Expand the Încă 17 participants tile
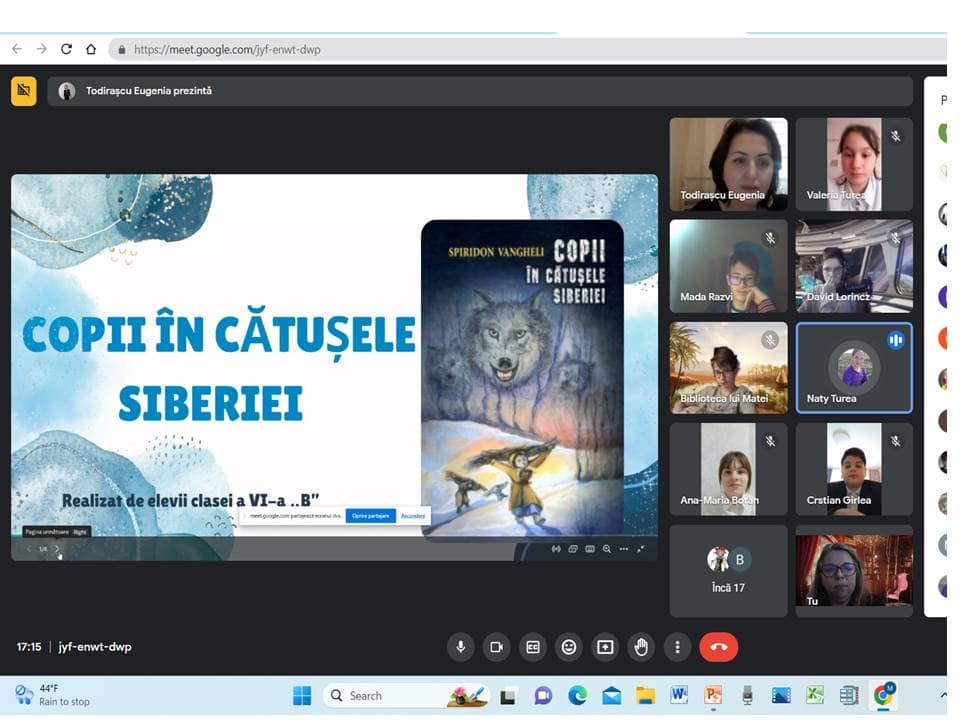The height and width of the screenshot is (720, 960). coord(728,571)
